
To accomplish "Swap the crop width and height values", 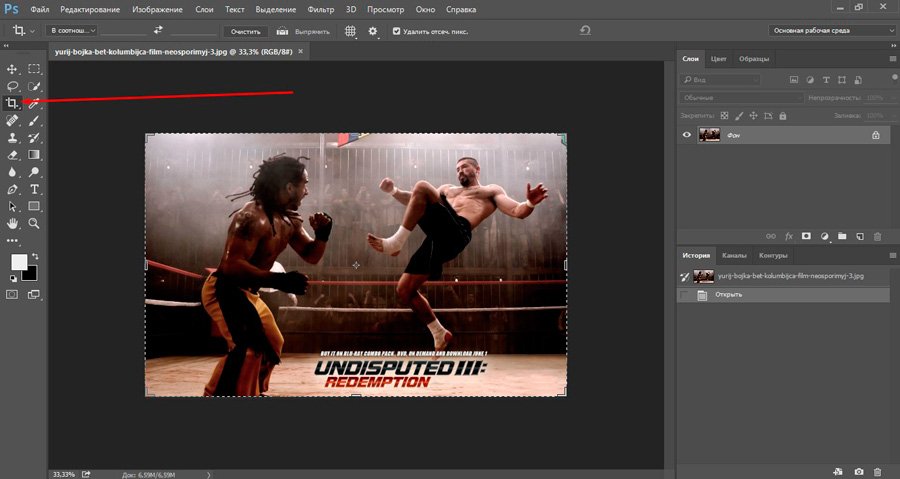I will (x=158, y=31).
